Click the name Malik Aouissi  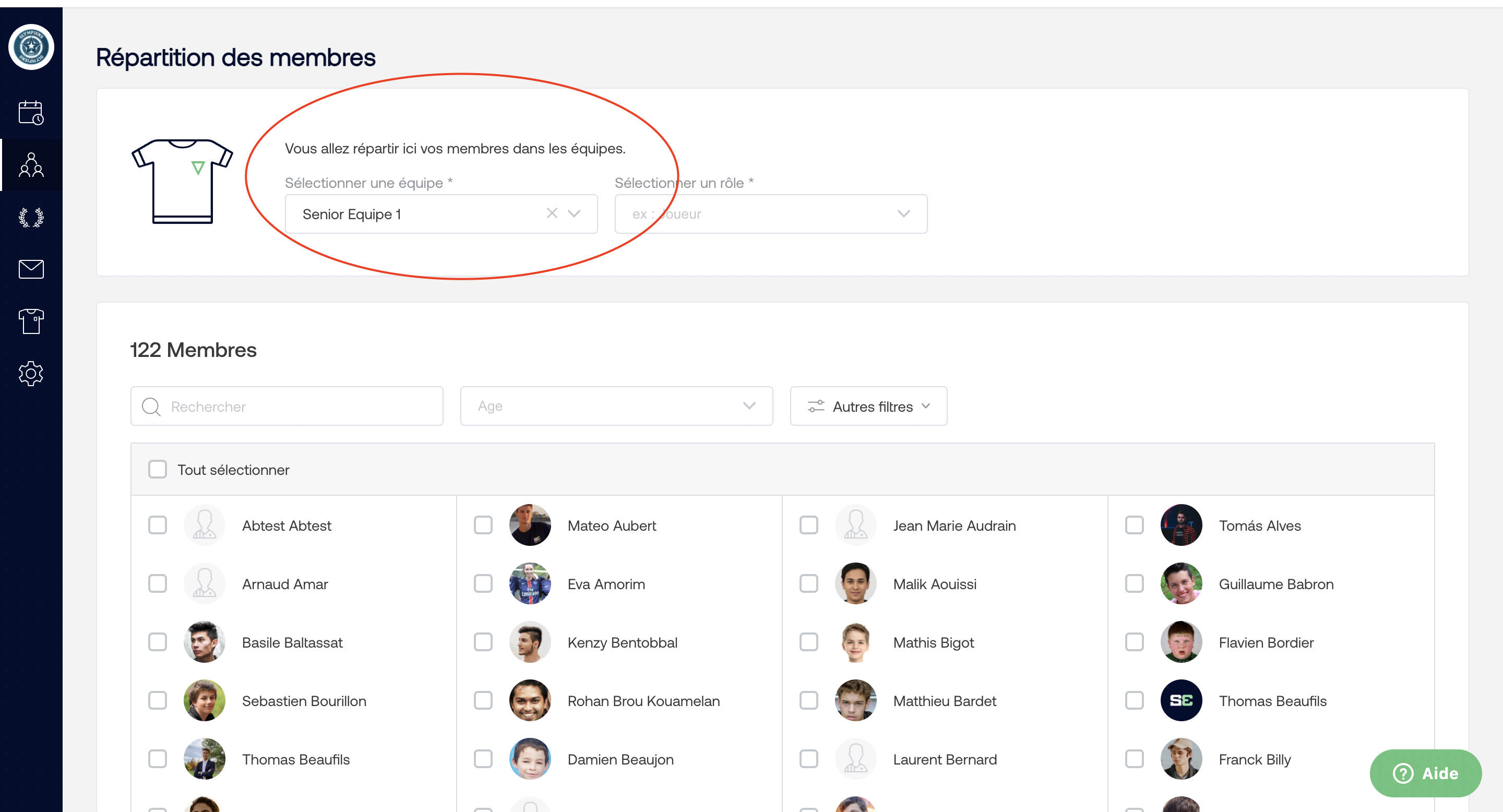[935, 584]
